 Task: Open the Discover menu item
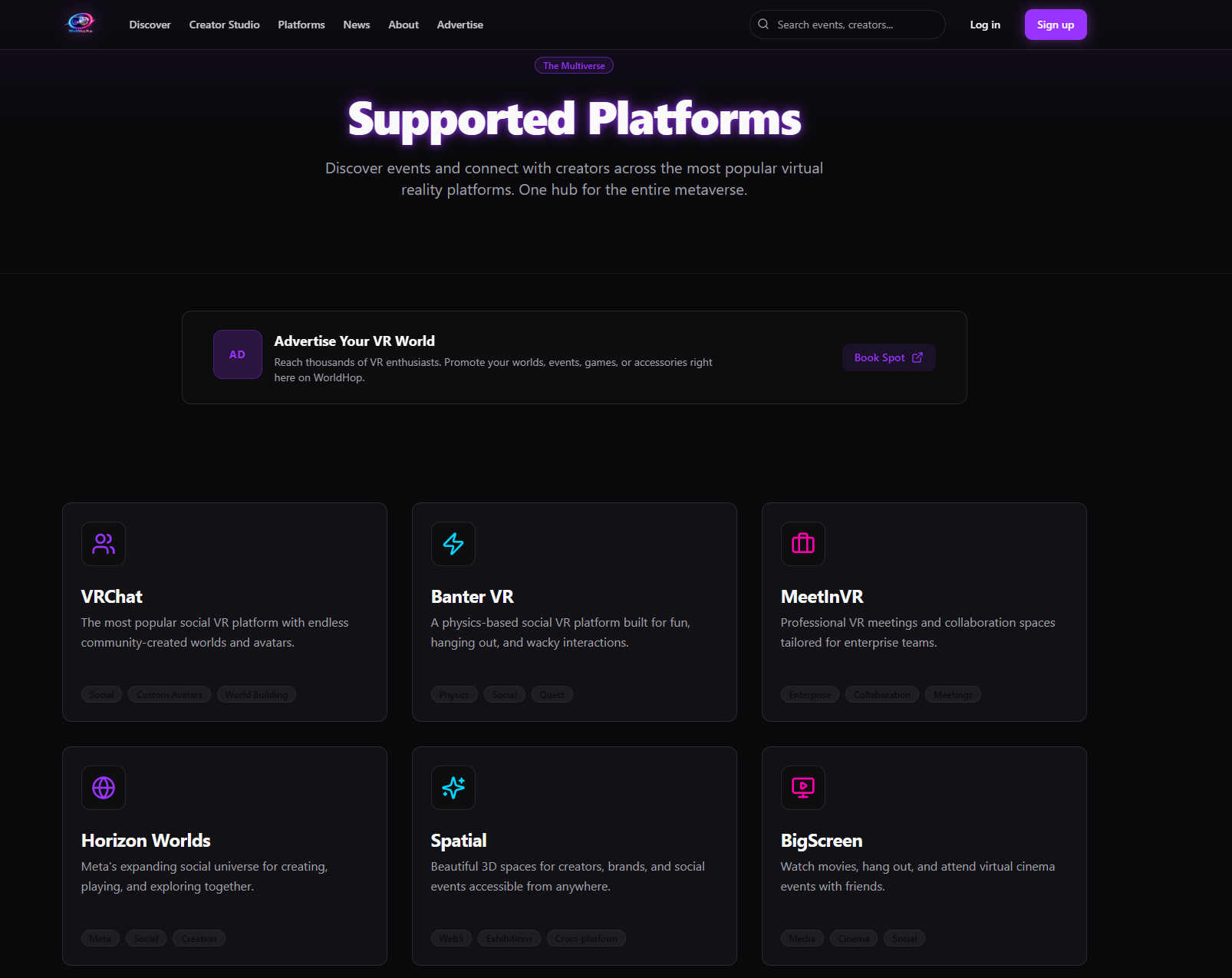pyautogui.click(x=150, y=25)
